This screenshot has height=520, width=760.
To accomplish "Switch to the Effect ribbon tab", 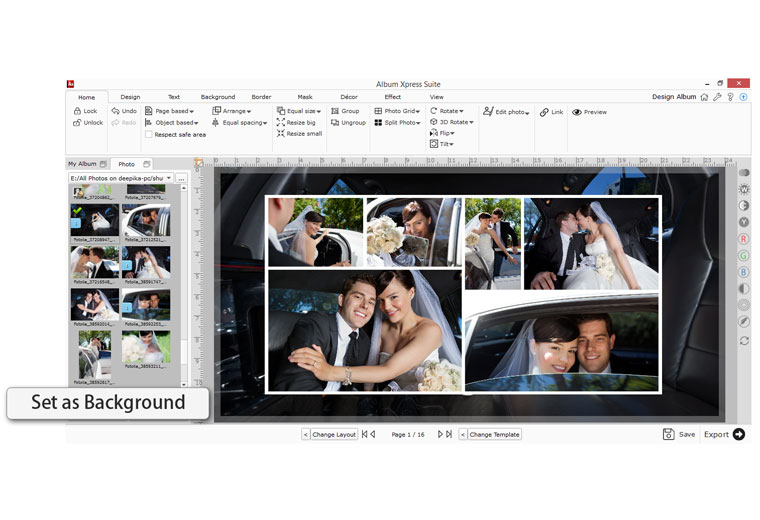I will pos(393,97).
